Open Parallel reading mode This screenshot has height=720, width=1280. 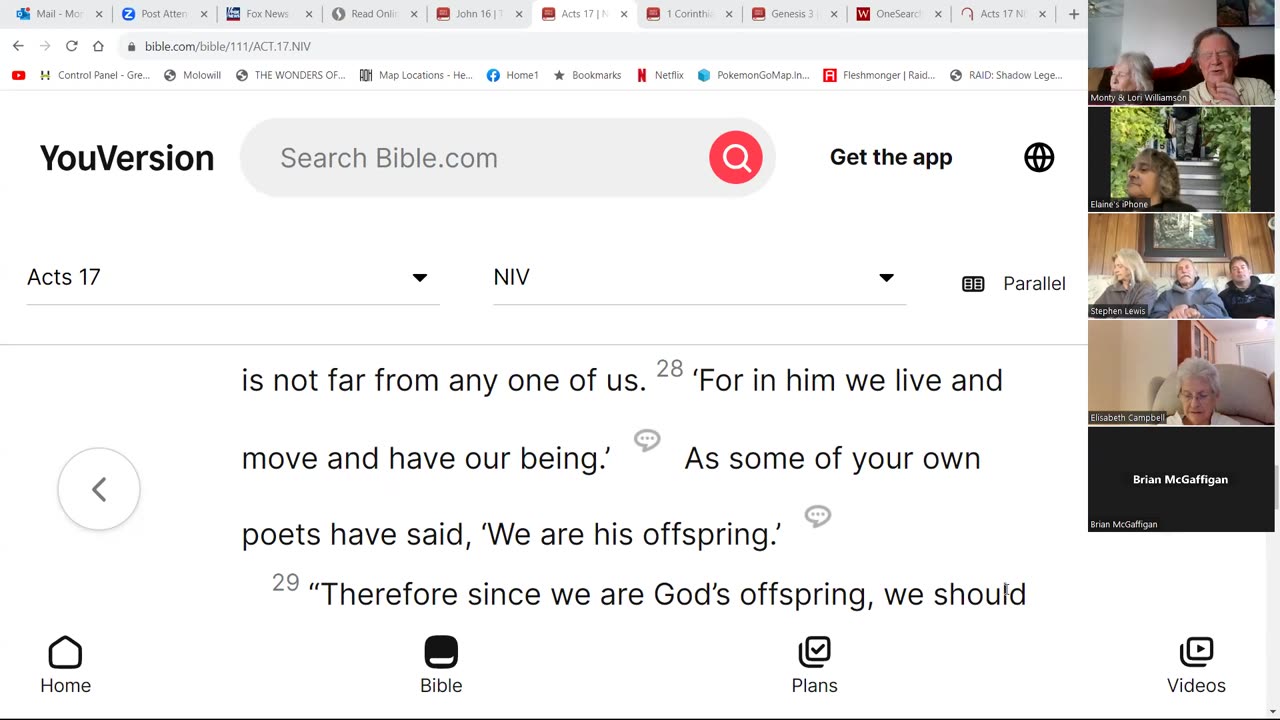[1014, 284]
